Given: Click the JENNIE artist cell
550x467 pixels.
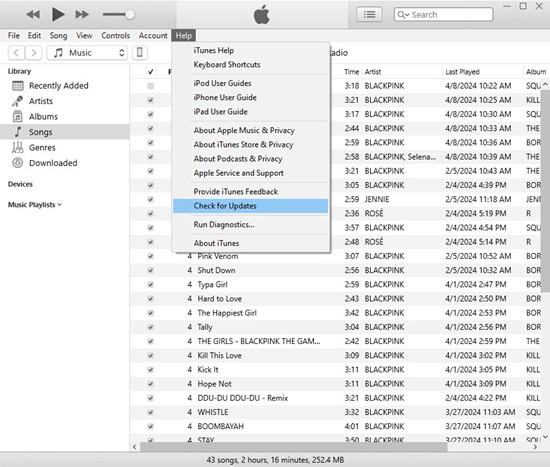Looking at the screenshot, I should click(377, 199).
